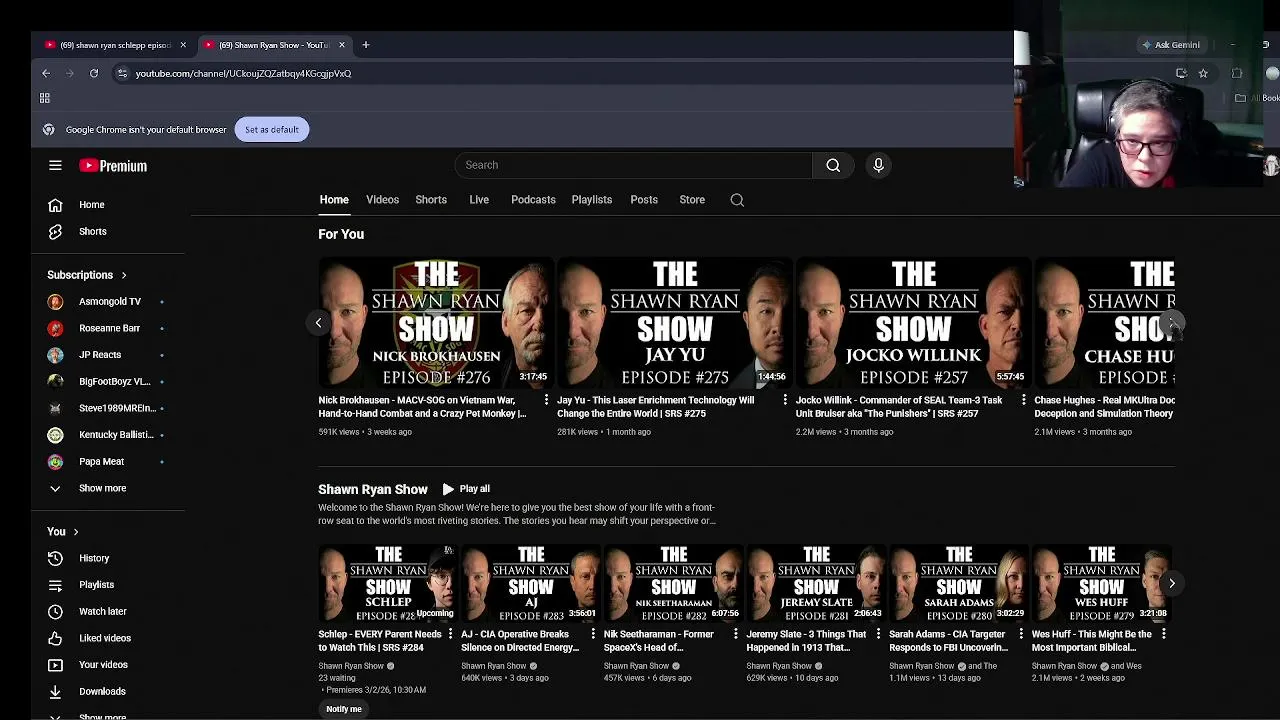The width and height of the screenshot is (1280, 720).
Task: Open Jeremy Slate video title link
Action: [806, 641]
